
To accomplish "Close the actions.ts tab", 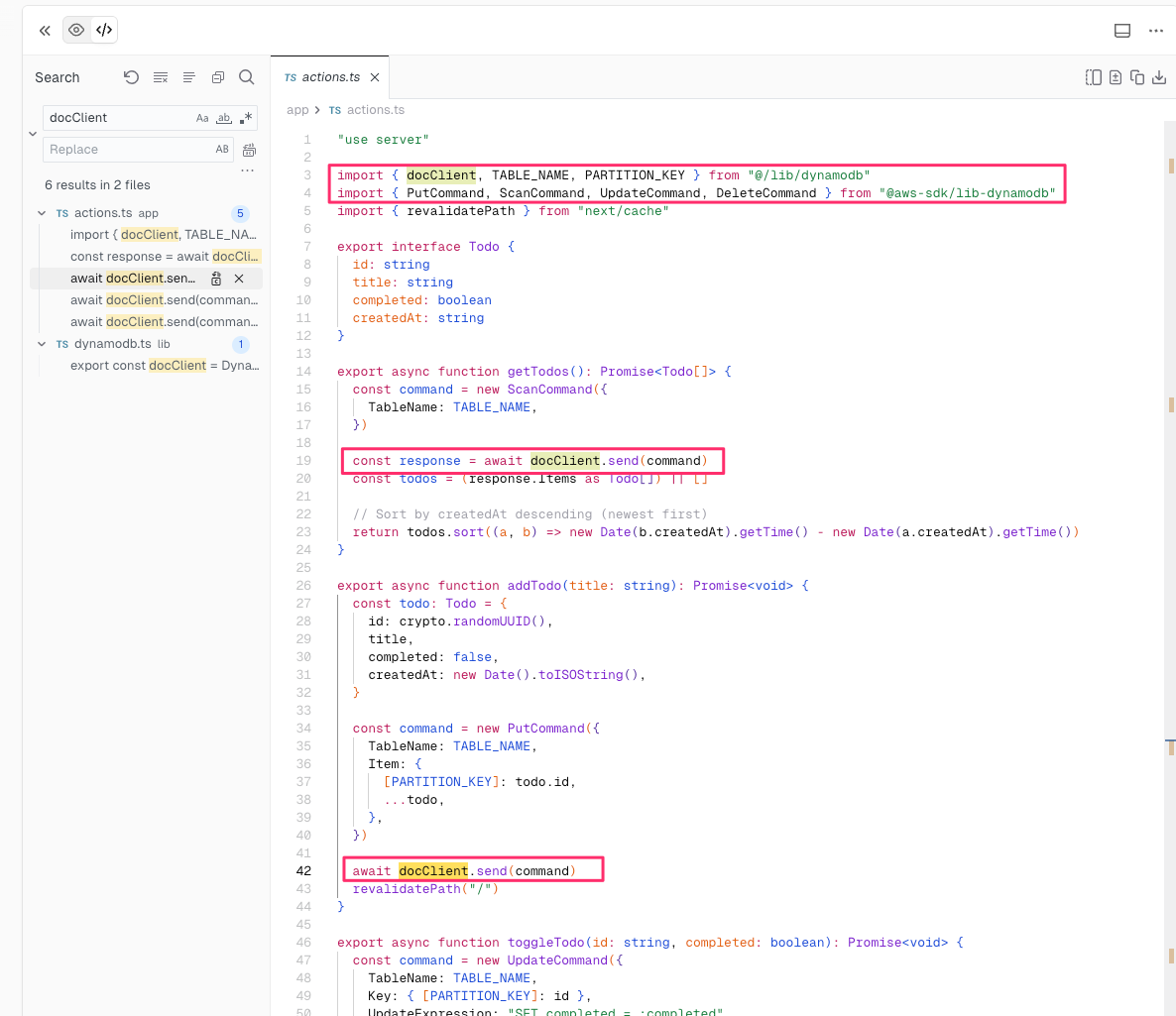I will pyautogui.click(x=375, y=77).
